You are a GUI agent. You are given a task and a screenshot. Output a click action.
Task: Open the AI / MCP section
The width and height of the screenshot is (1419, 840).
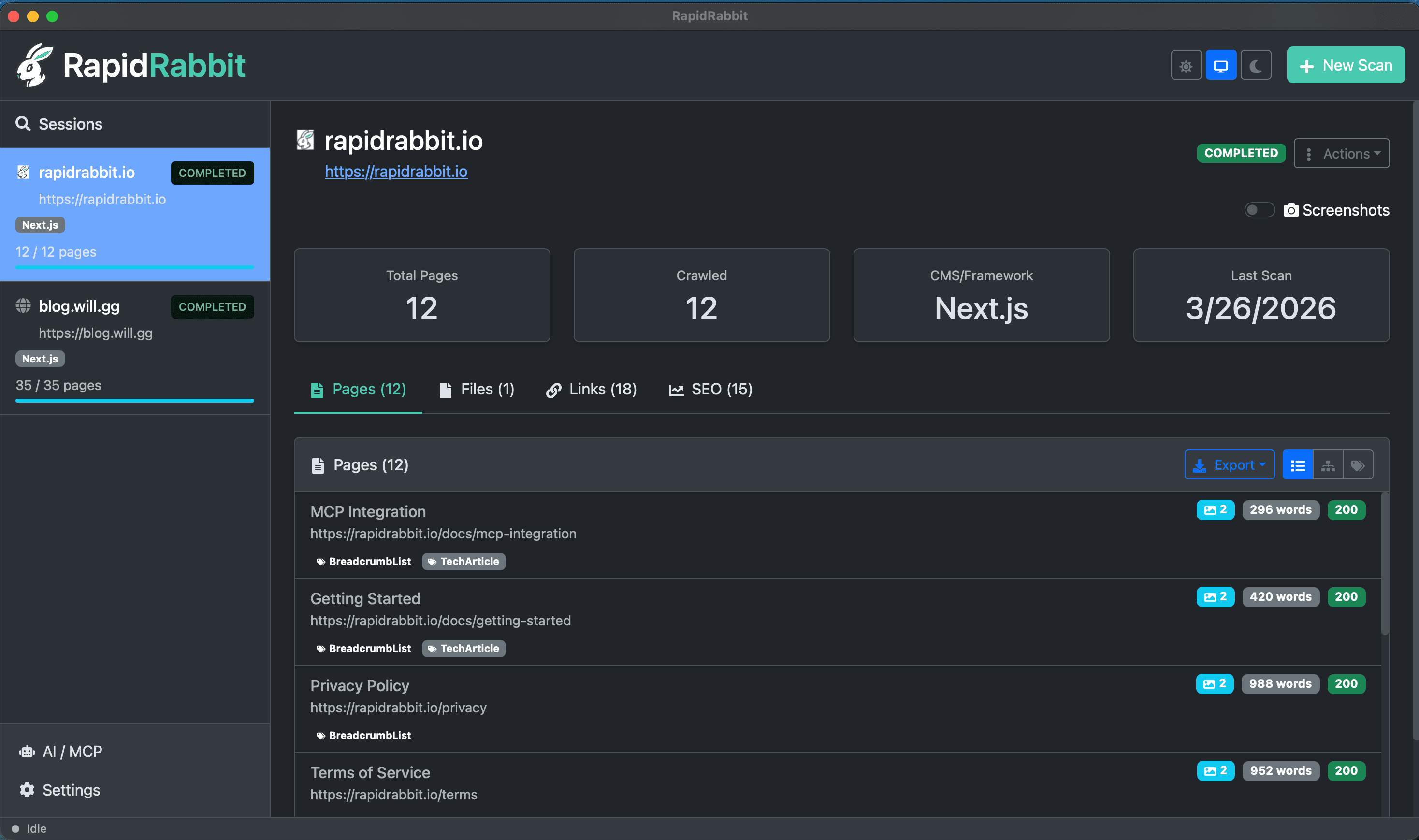click(x=72, y=751)
